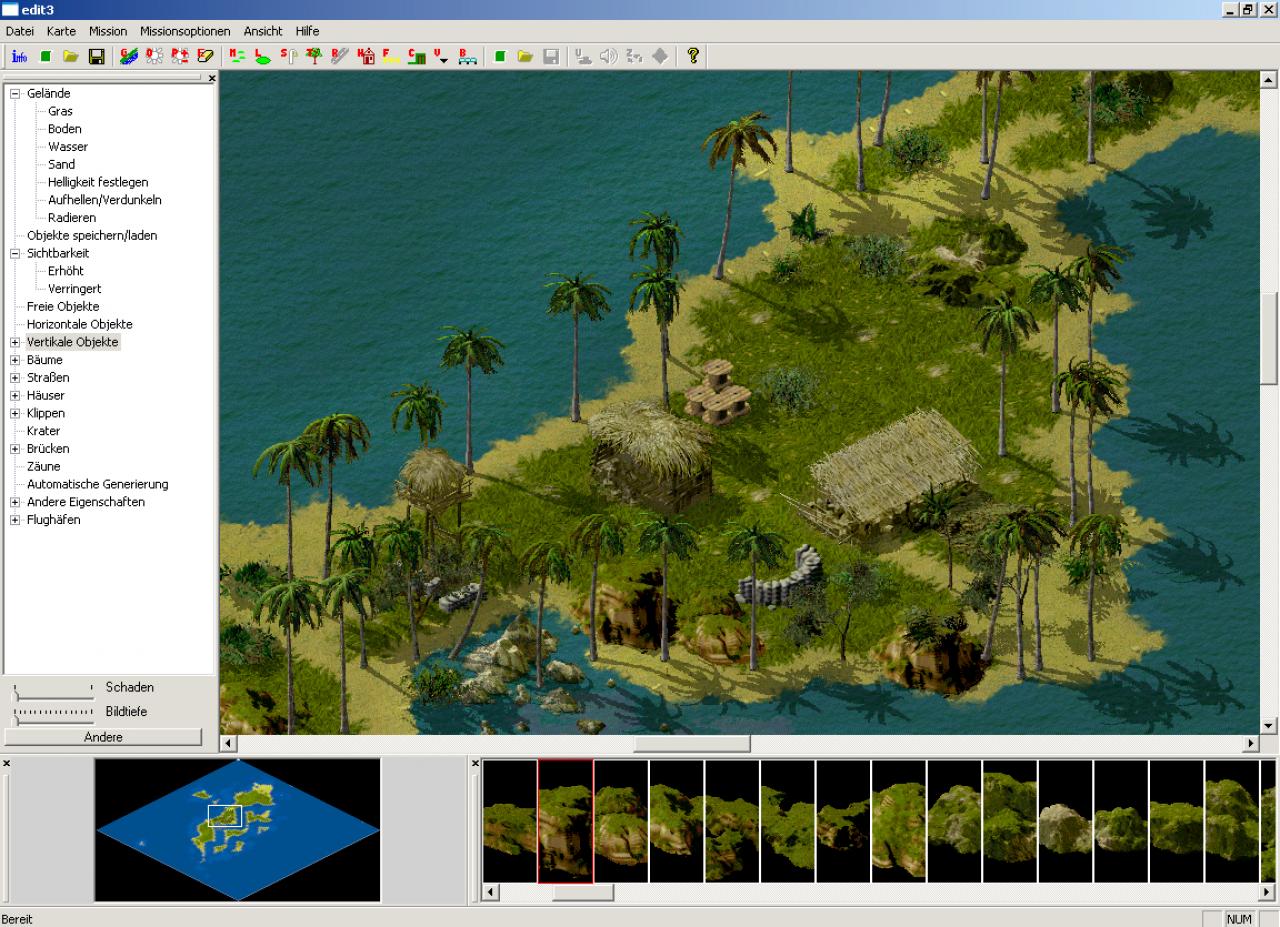Choose Helligkeit festlegen in the tree

98,183
